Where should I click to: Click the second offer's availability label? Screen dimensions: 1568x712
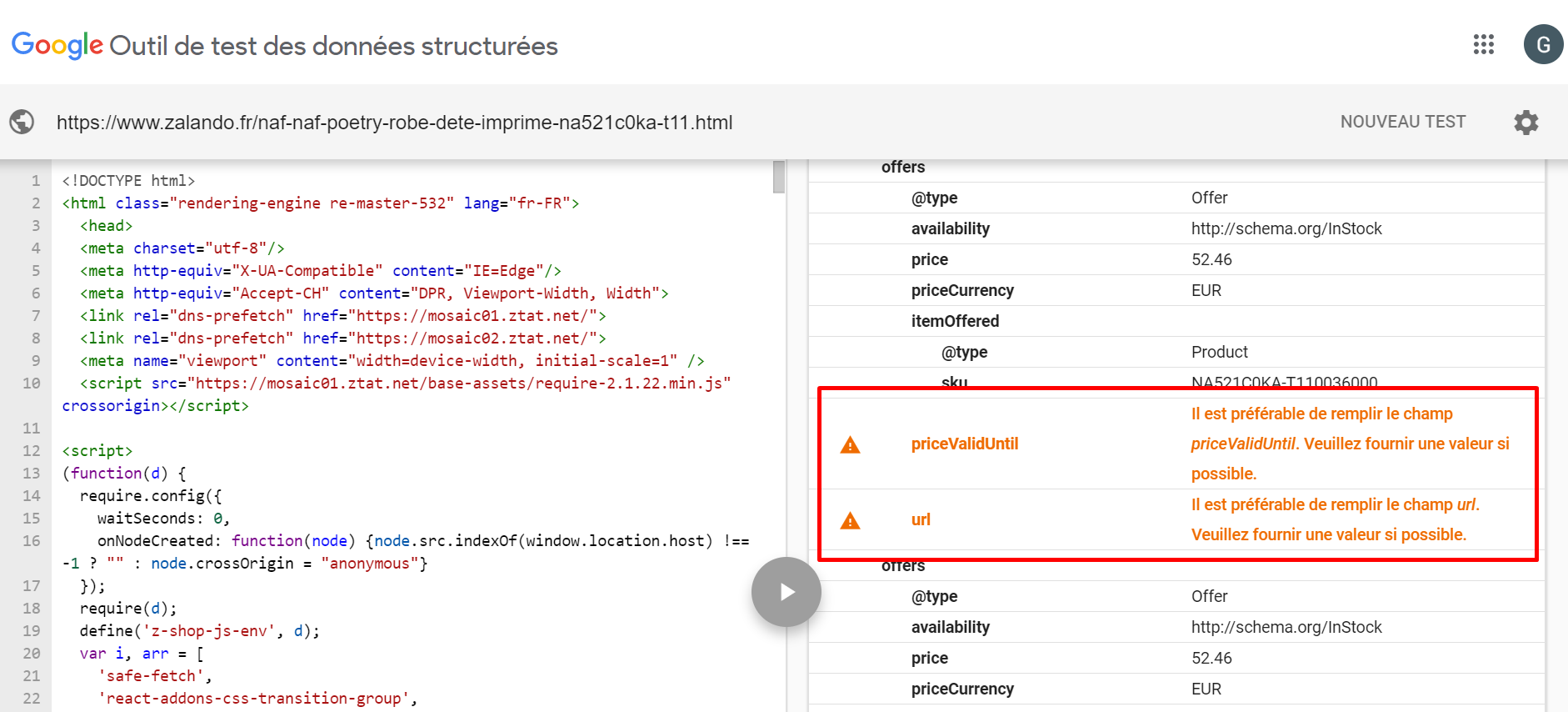(x=951, y=627)
